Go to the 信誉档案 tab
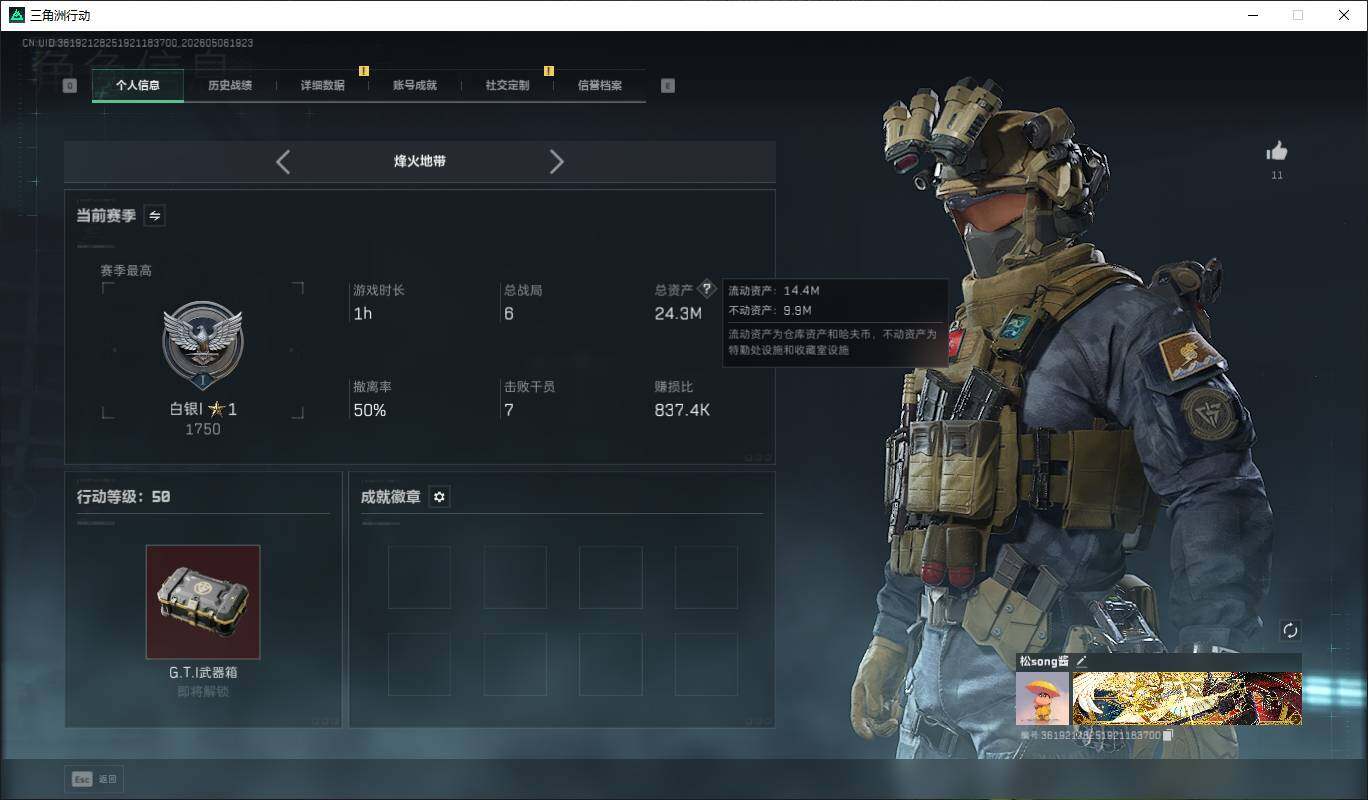Image resolution: width=1368 pixels, height=800 pixels. click(599, 85)
